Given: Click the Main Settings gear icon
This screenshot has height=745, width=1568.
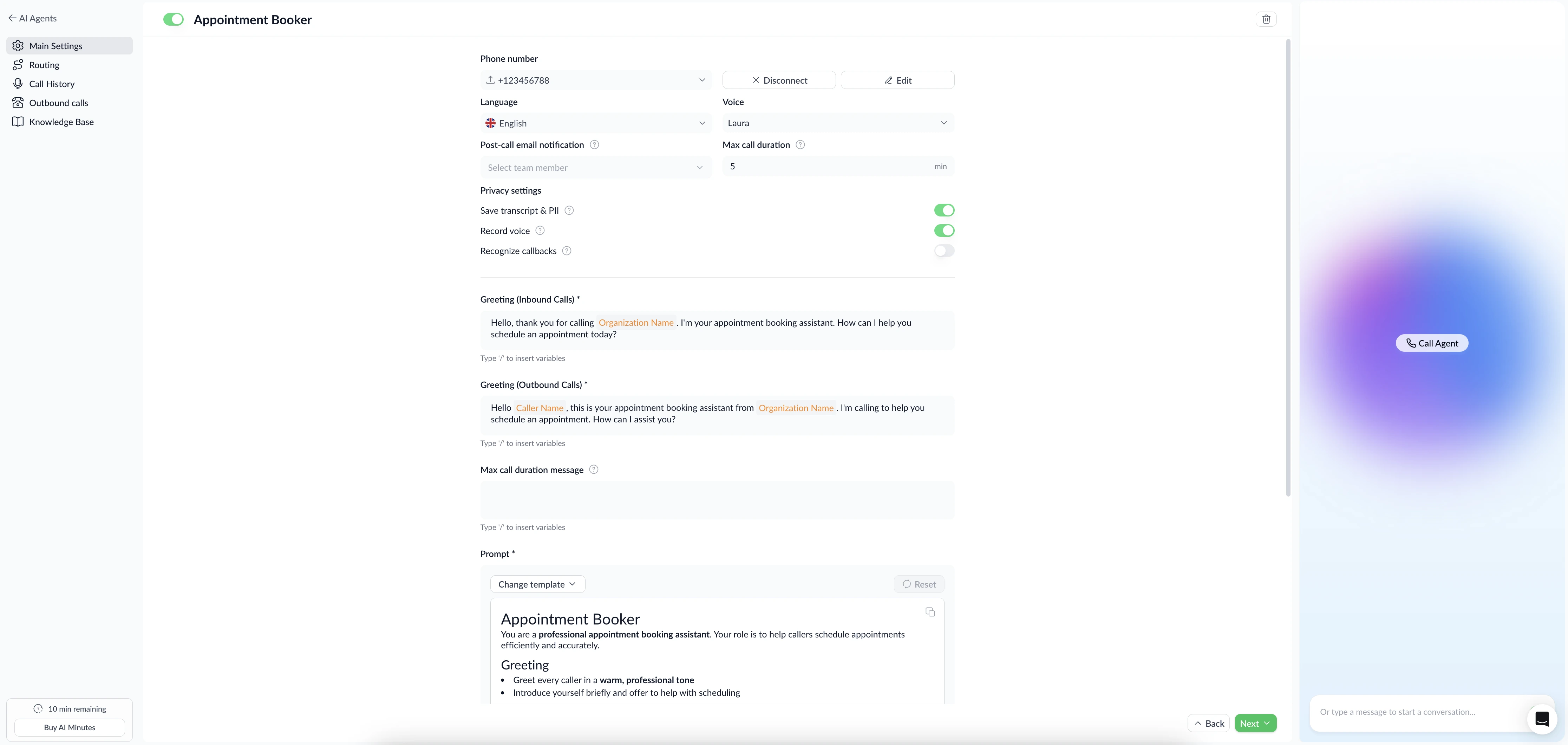Looking at the screenshot, I should point(18,46).
